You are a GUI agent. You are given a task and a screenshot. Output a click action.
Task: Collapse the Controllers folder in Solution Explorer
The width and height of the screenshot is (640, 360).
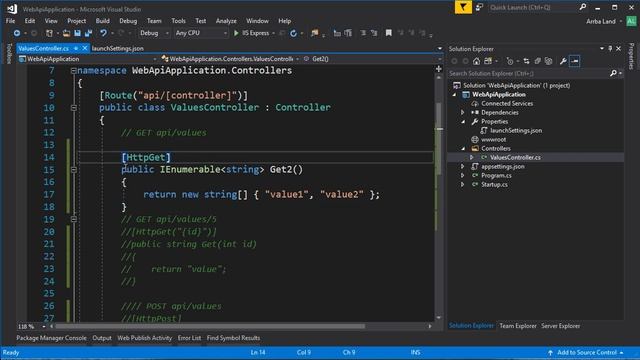[463, 149]
